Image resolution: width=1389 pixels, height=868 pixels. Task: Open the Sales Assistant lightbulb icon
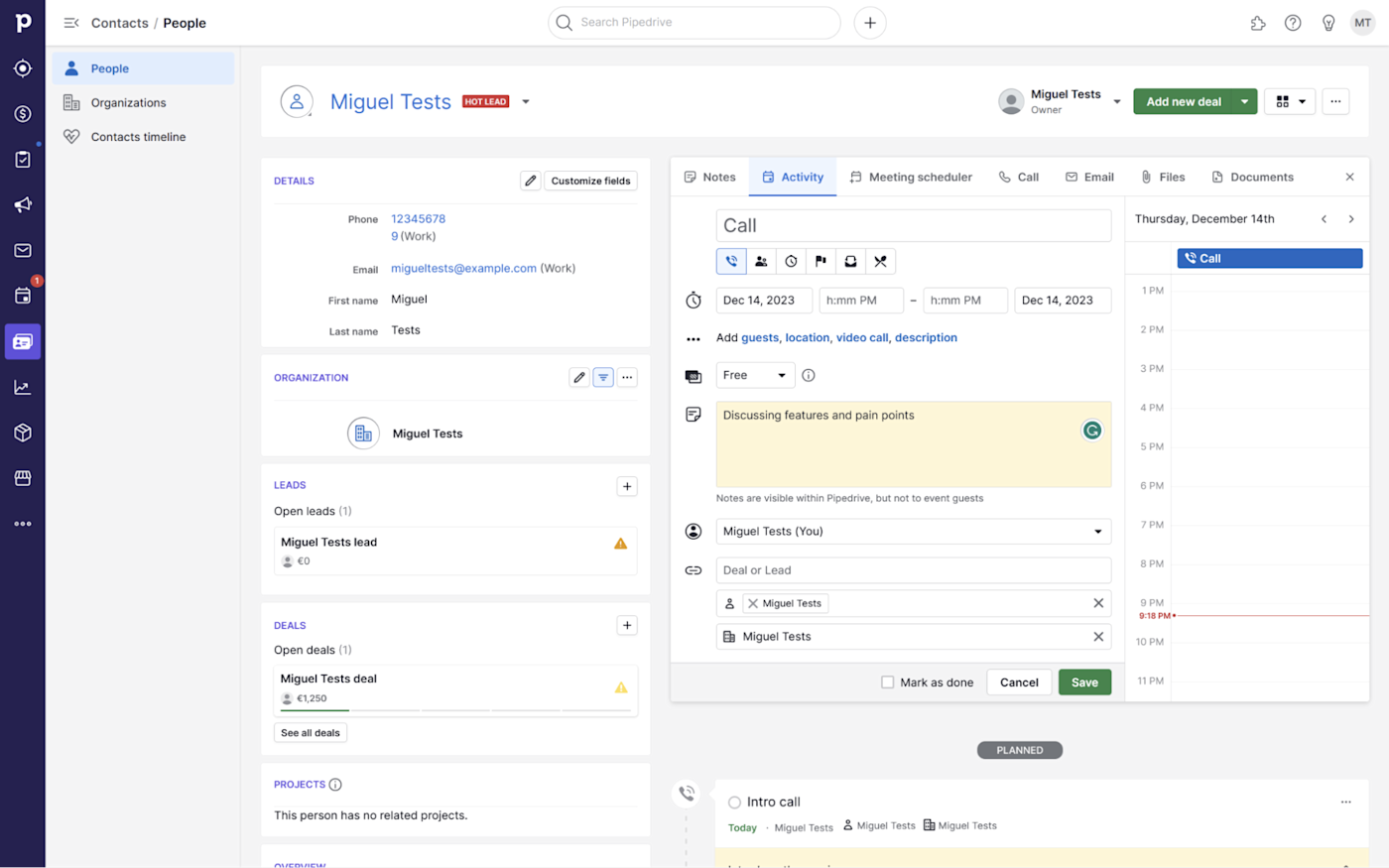1328,23
